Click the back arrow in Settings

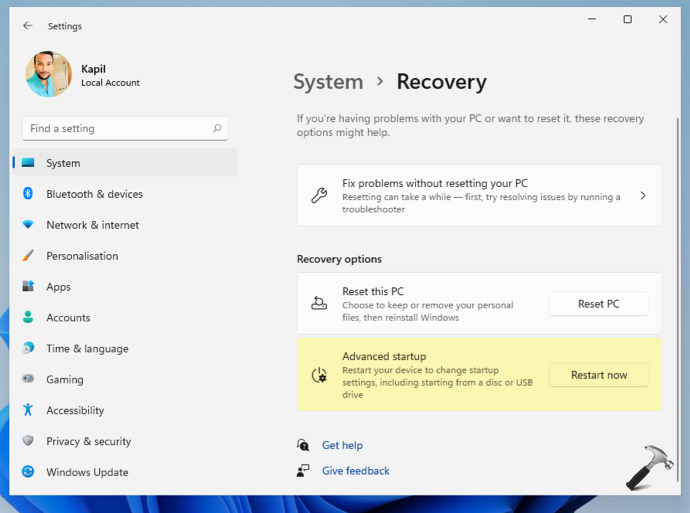(x=27, y=26)
